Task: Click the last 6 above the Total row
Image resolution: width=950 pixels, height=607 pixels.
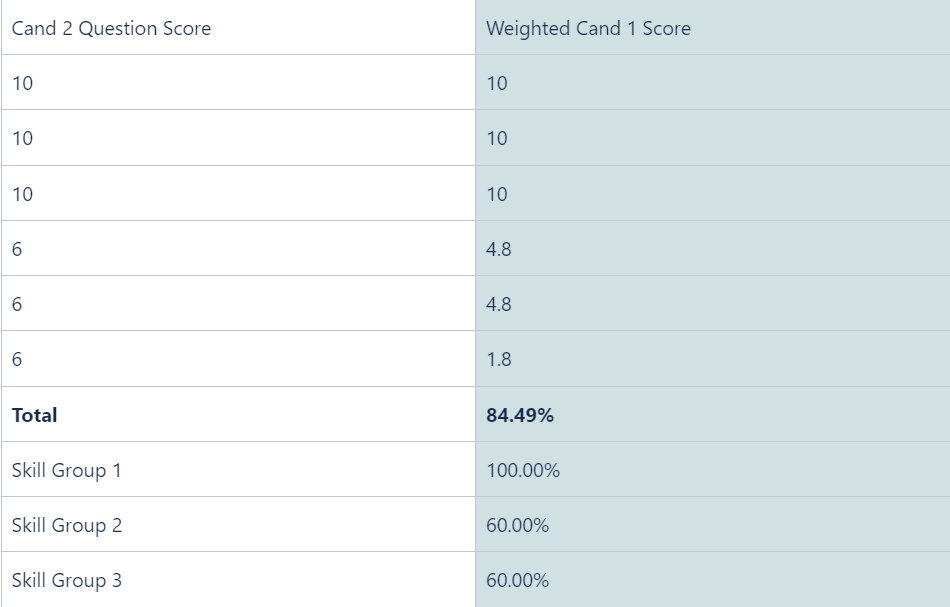Action: click(x=238, y=359)
